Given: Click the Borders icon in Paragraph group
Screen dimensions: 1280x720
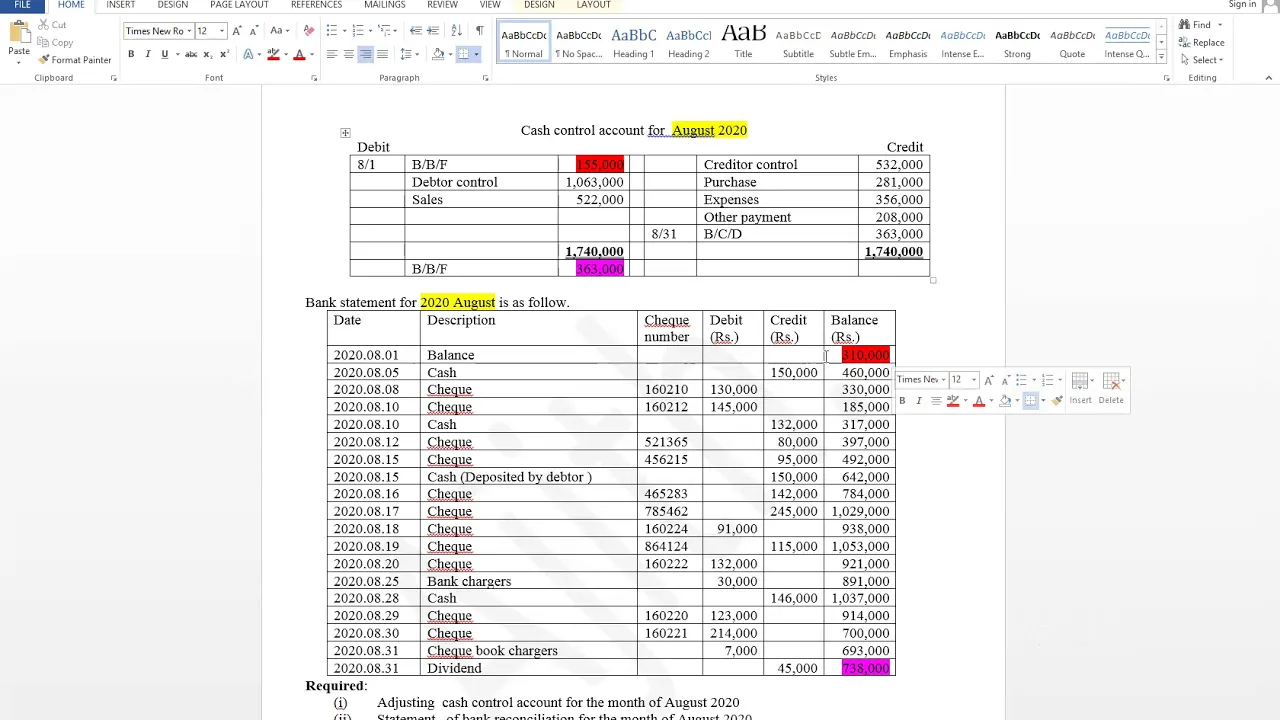Looking at the screenshot, I should (x=463, y=54).
